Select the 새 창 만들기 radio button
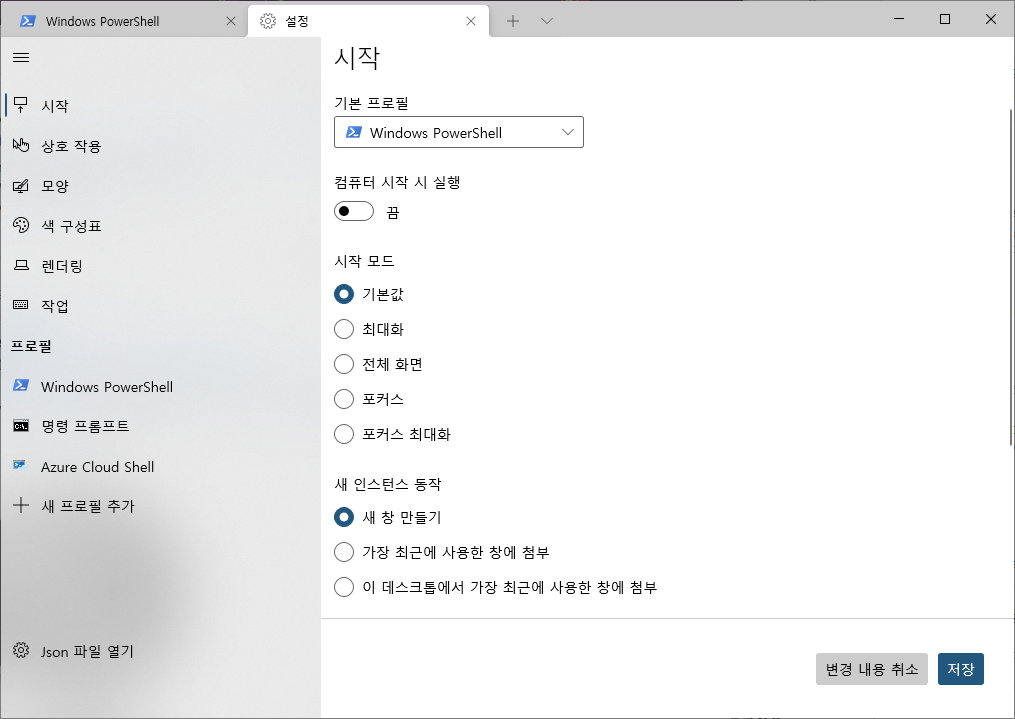The image size is (1015, 719). tap(344, 516)
